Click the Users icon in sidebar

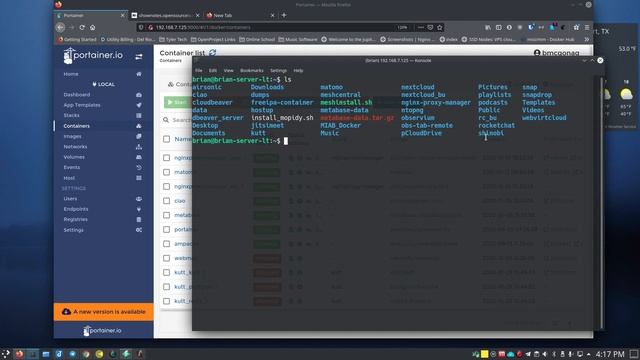click(x=139, y=199)
